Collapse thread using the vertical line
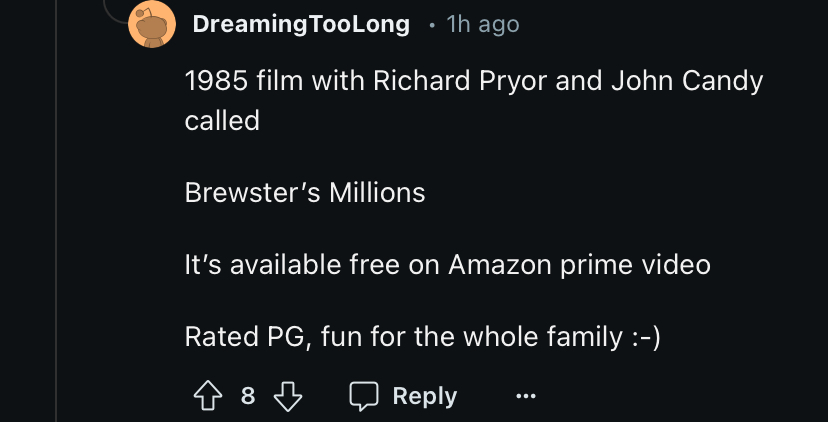The height and width of the screenshot is (422, 828). tap(57, 250)
